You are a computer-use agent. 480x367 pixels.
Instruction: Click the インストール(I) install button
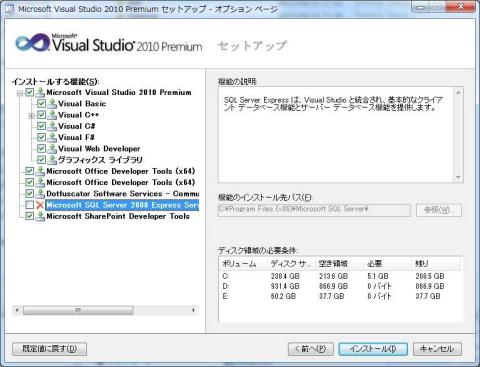(373, 349)
